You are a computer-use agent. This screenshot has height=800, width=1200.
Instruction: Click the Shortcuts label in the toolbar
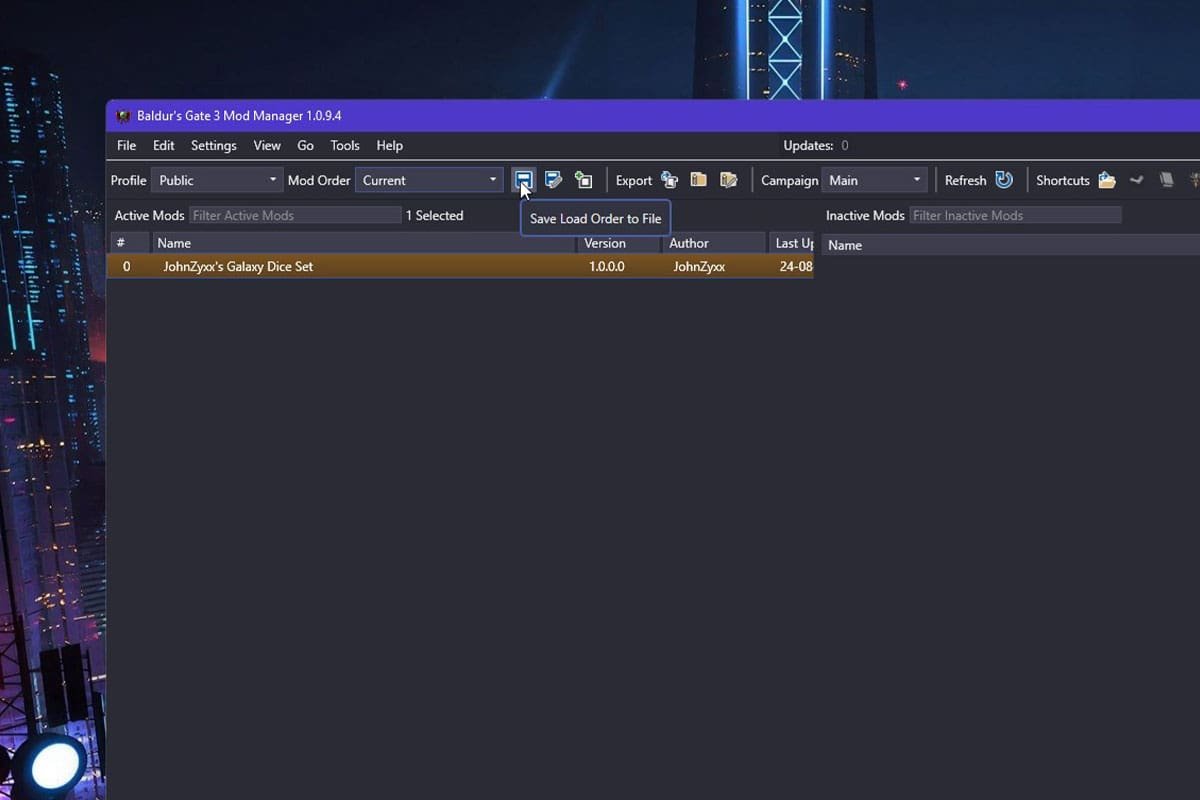(1063, 180)
